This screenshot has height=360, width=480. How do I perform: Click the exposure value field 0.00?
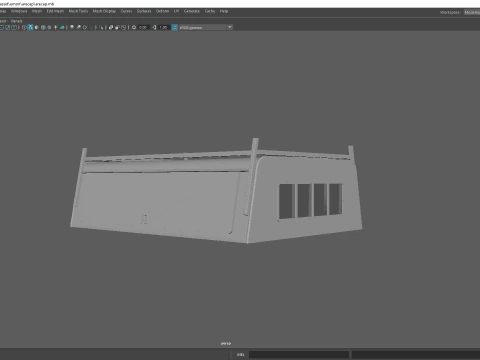143,27
